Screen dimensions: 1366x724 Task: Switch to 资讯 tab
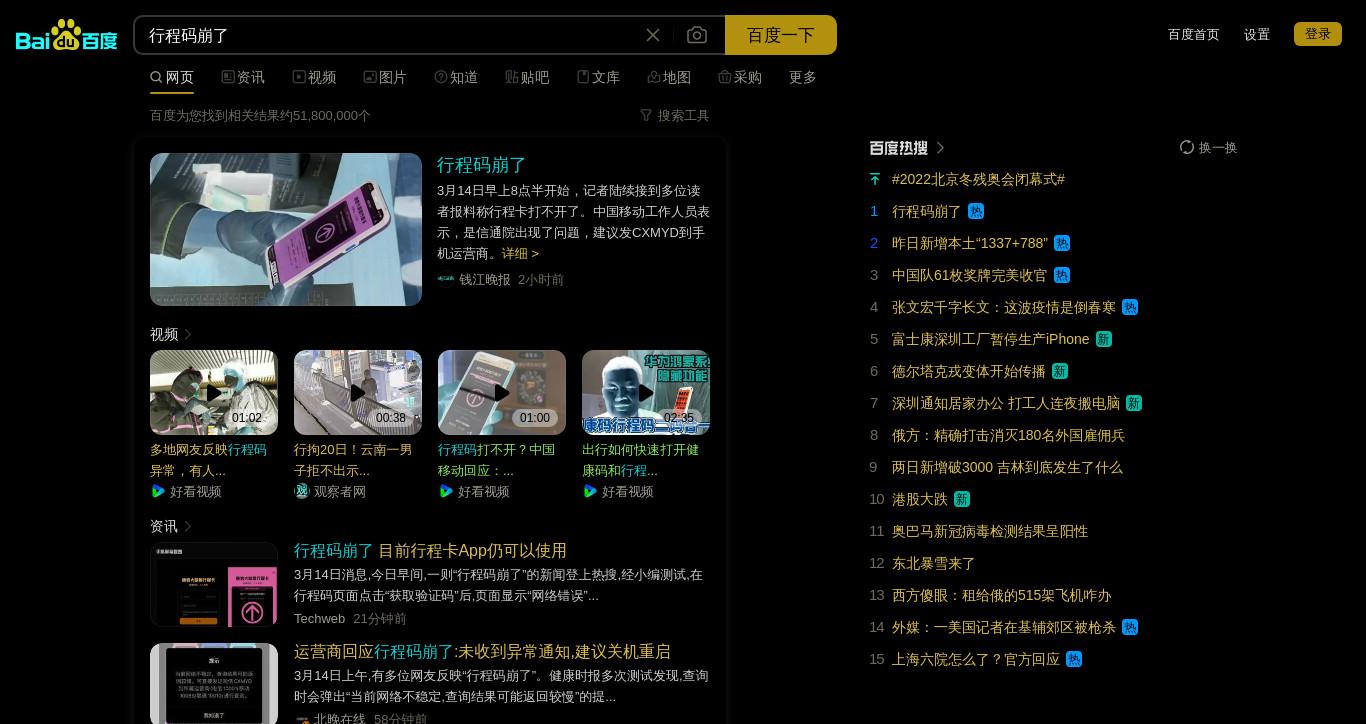pos(243,77)
